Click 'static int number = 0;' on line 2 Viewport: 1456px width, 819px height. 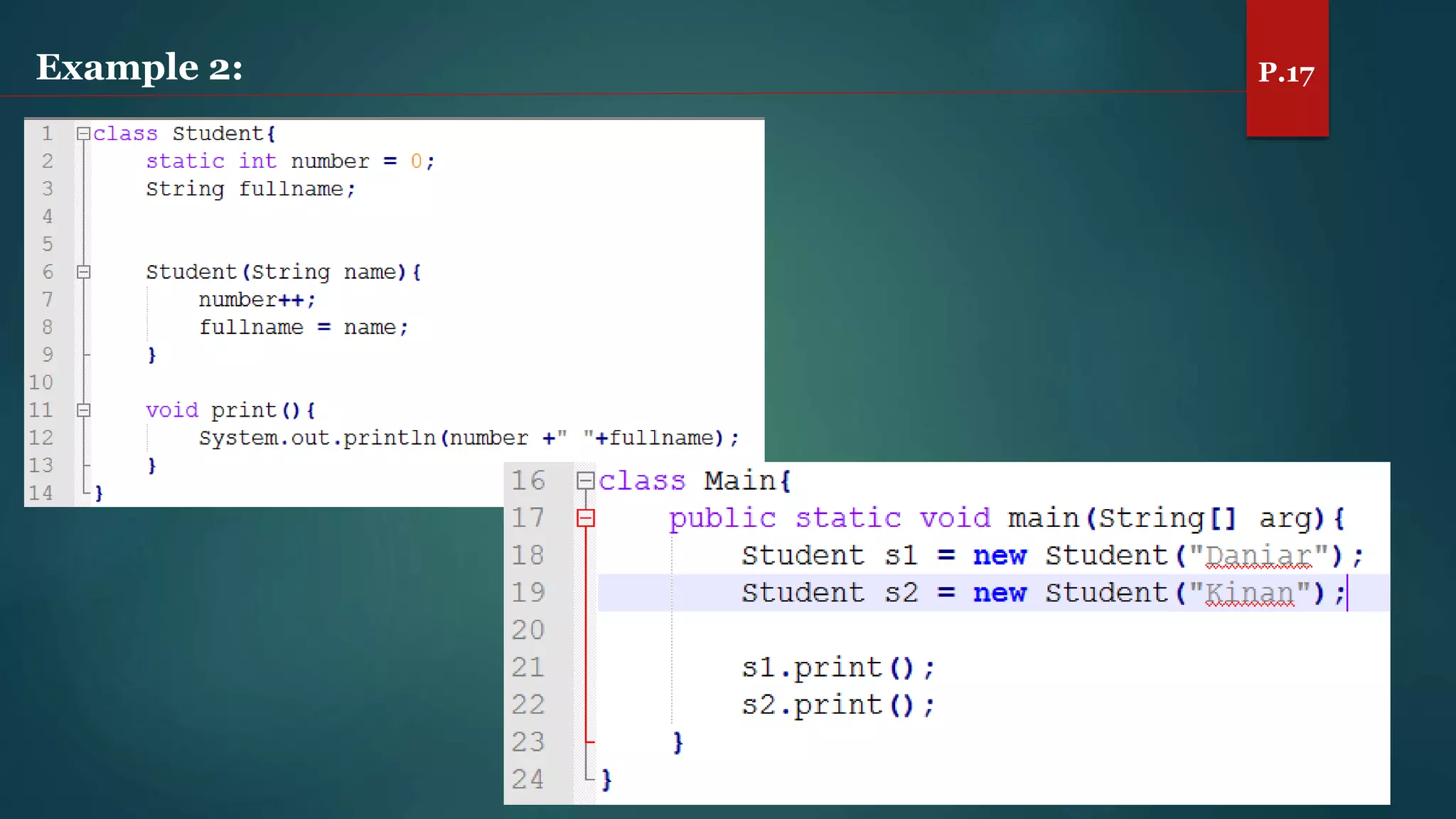click(290, 161)
